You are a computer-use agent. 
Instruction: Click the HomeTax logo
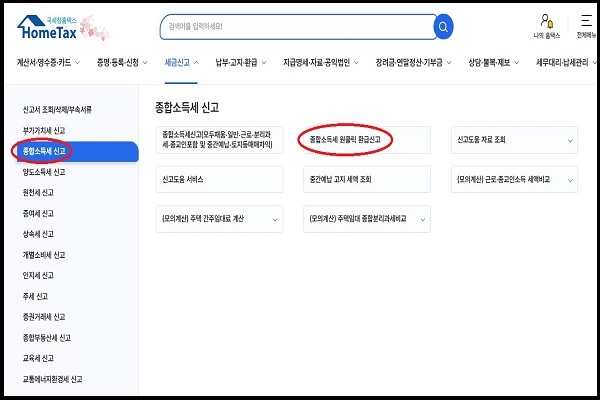click(x=47, y=28)
